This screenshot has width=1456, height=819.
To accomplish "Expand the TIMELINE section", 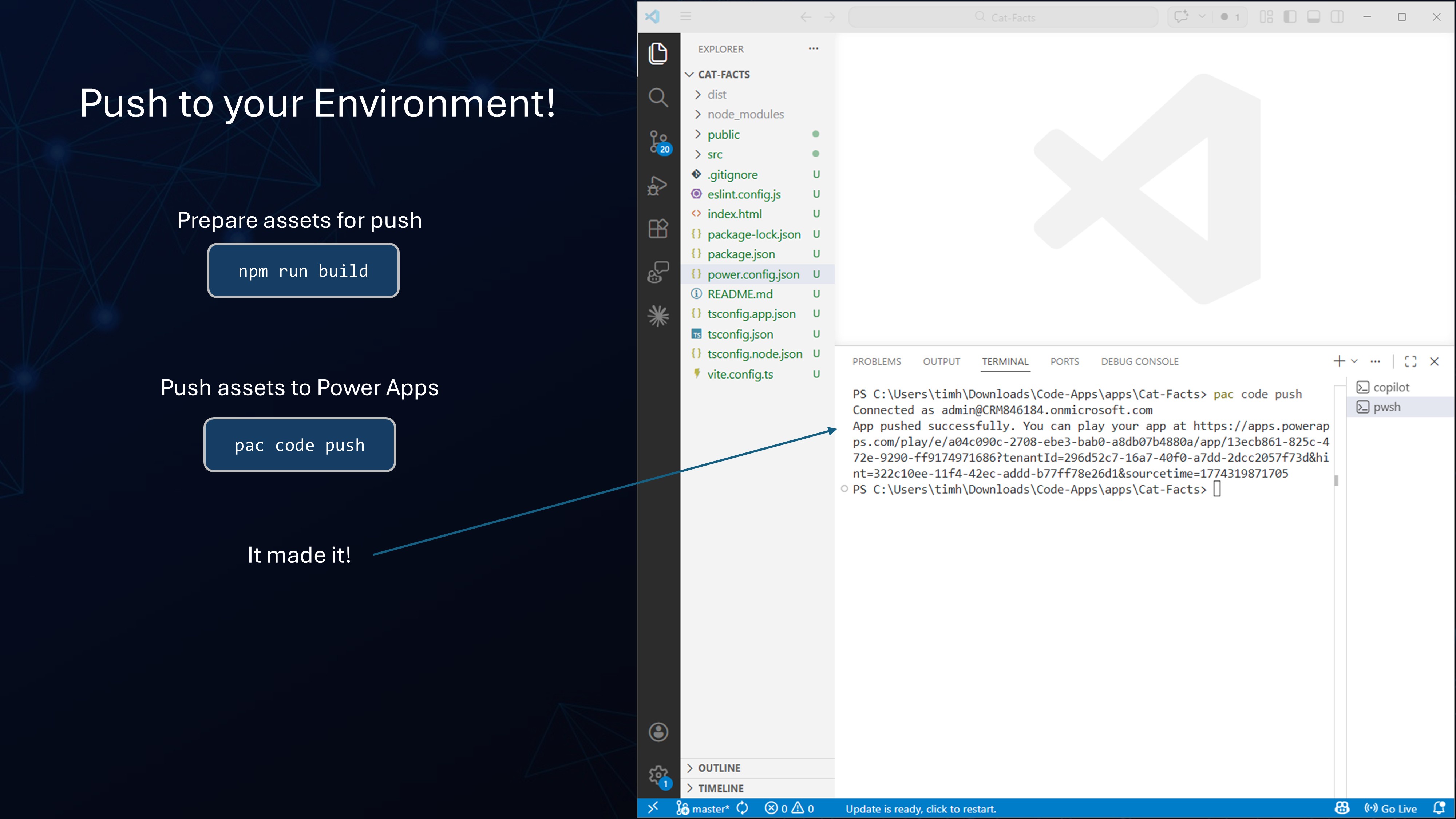I will [757, 788].
